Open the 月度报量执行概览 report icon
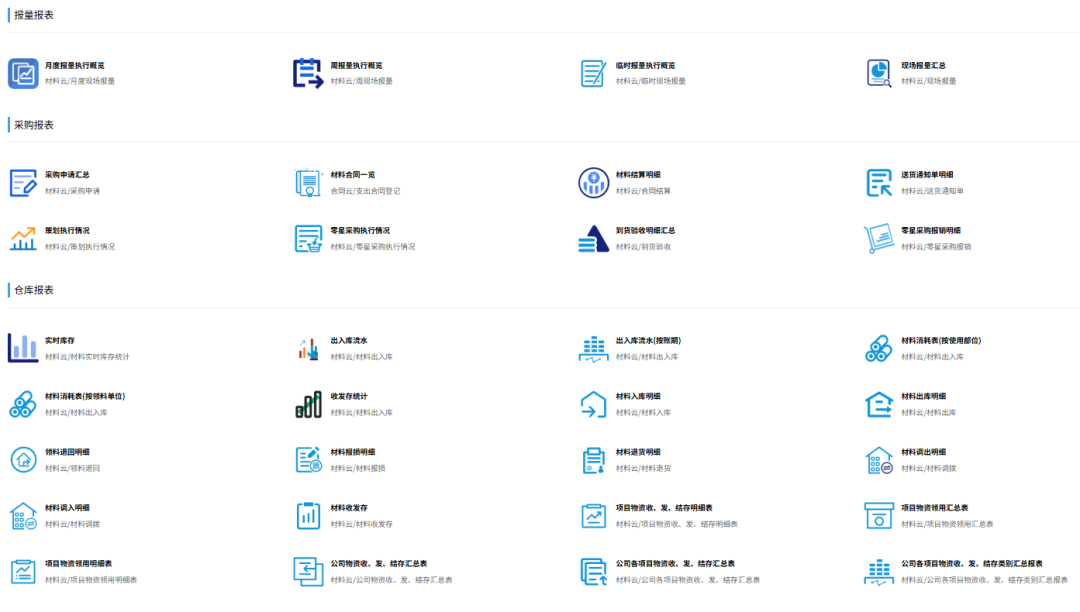 pyautogui.click(x=23, y=74)
